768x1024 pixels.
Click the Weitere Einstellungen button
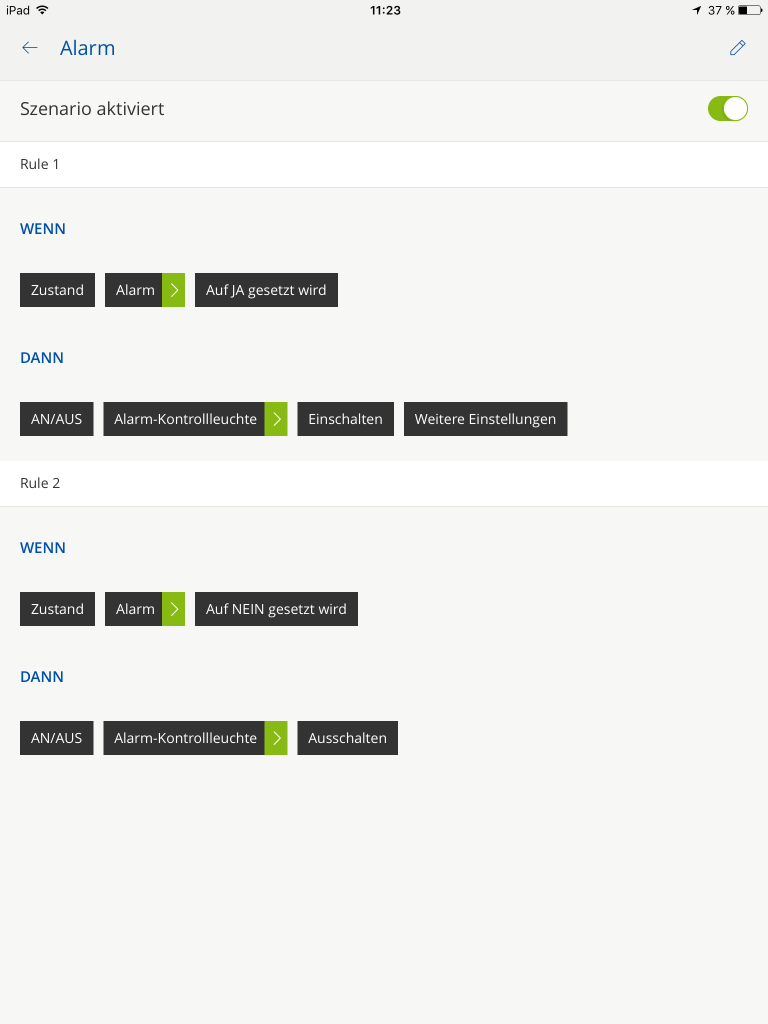click(x=485, y=419)
